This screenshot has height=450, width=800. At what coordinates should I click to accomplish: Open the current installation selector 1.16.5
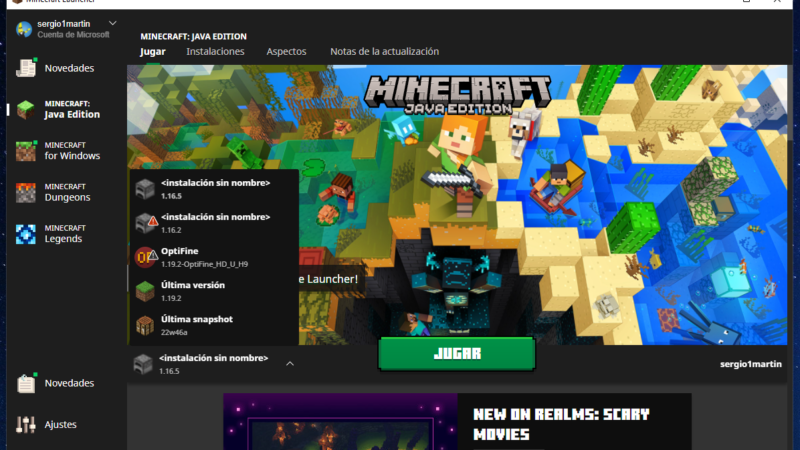click(x=214, y=364)
